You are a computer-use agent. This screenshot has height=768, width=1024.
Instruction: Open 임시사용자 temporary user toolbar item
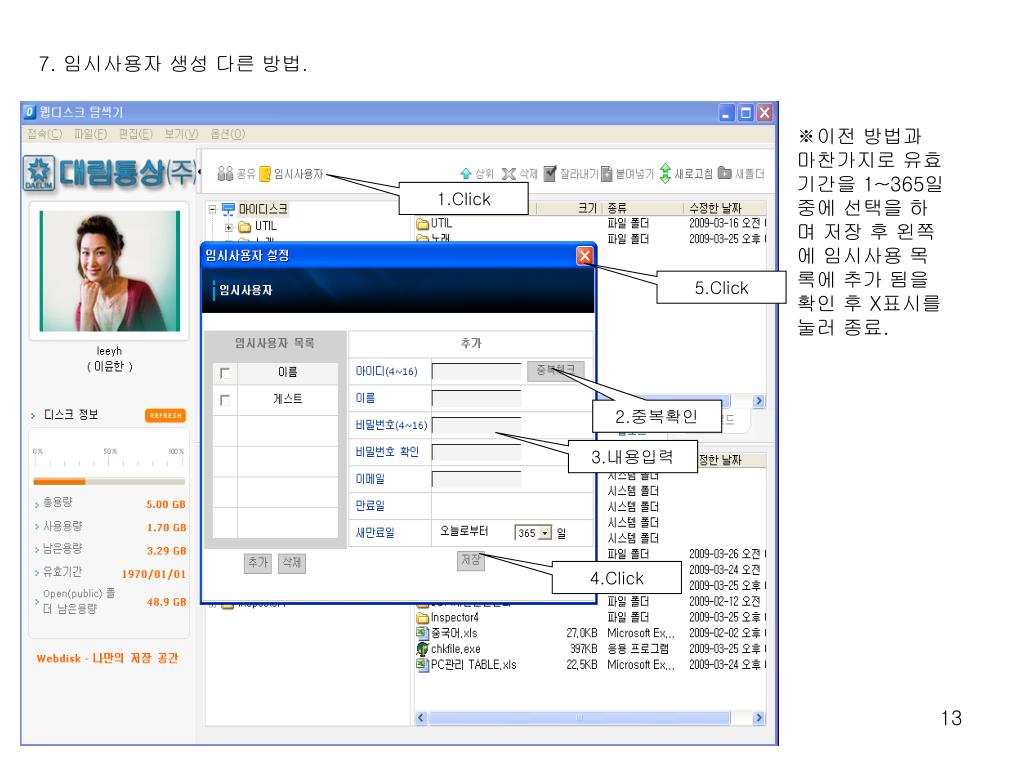291,174
